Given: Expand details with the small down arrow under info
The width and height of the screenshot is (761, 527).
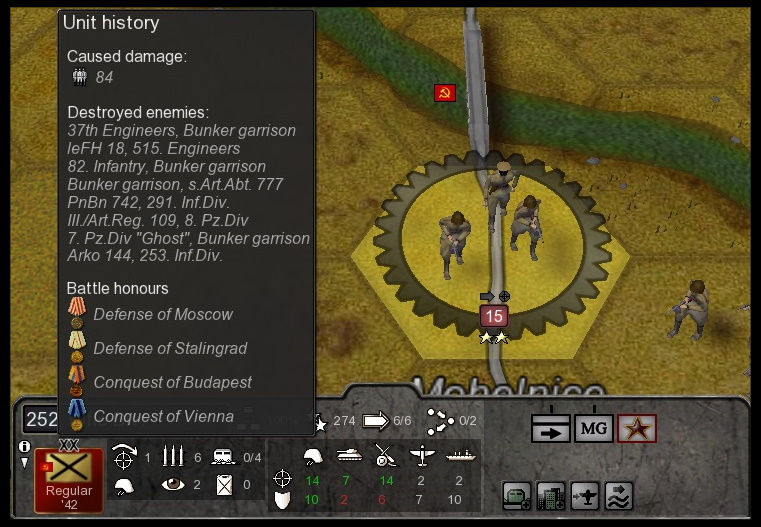Looking at the screenshot, I should click(x=24, y=463).
